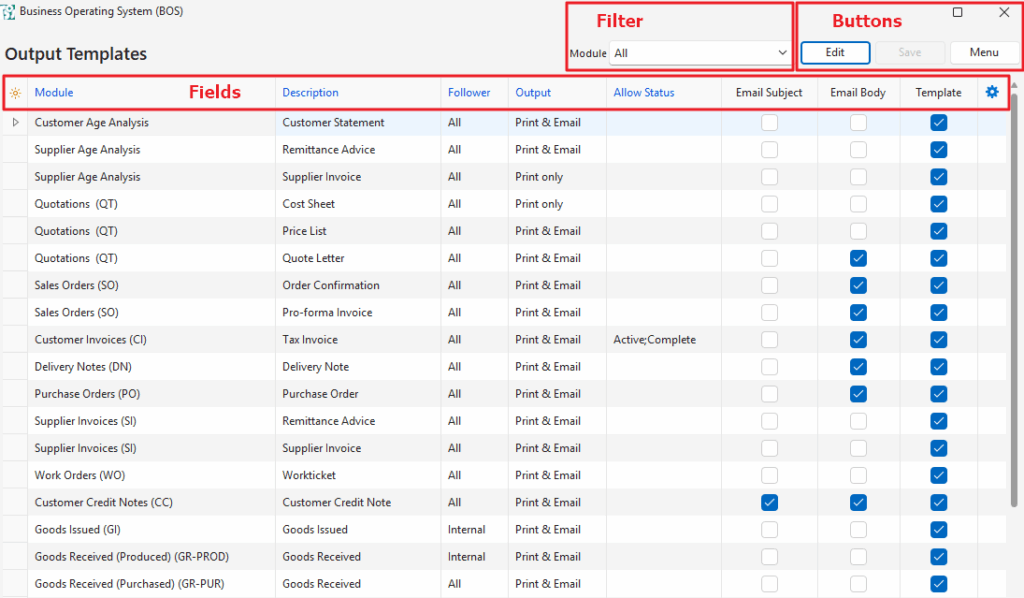
Task: Click the grid settings gear icon
Action: [x=992, y=92]
